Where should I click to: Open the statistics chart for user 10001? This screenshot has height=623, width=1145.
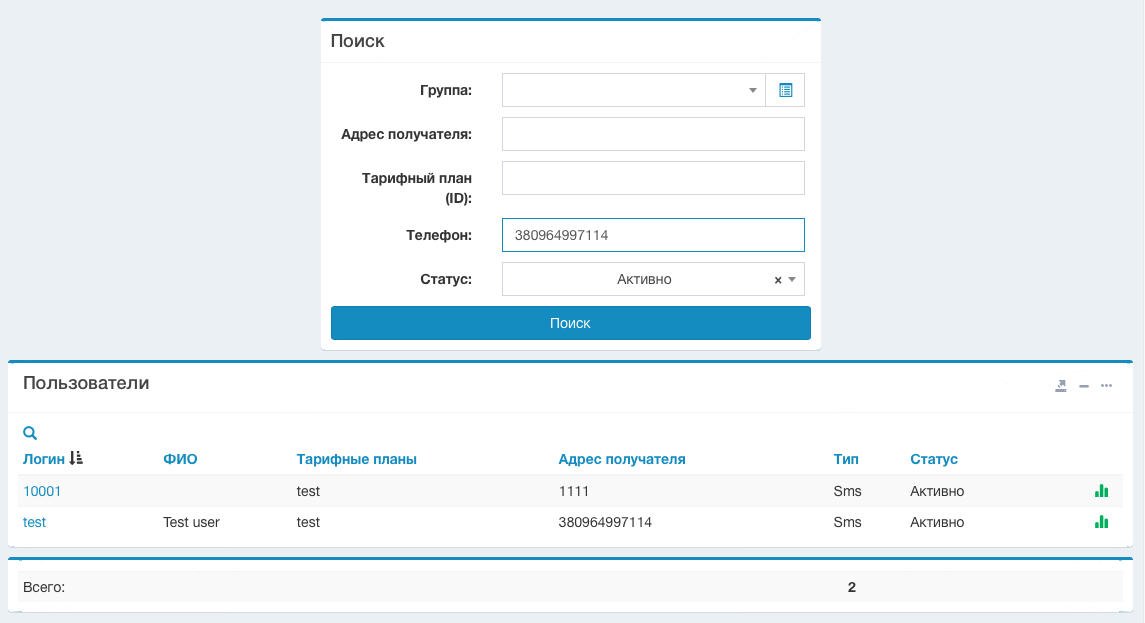[x=1101, y=491]
